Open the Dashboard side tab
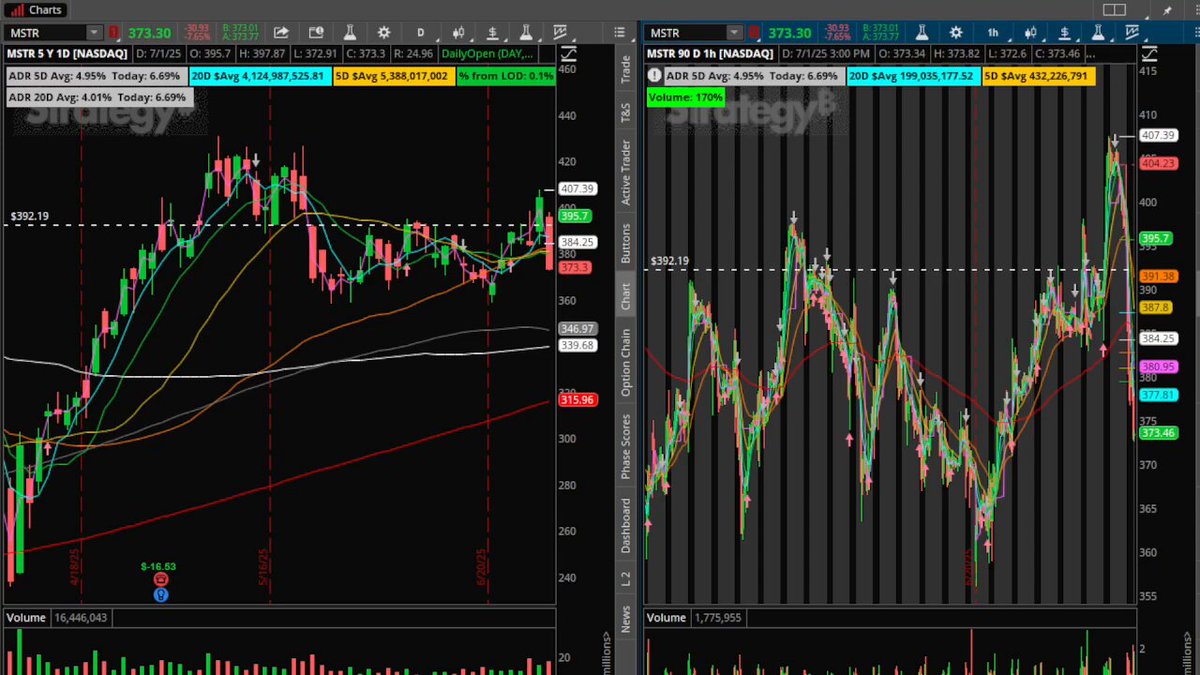Screen dimensions: 1200x675 coord(627,526)
